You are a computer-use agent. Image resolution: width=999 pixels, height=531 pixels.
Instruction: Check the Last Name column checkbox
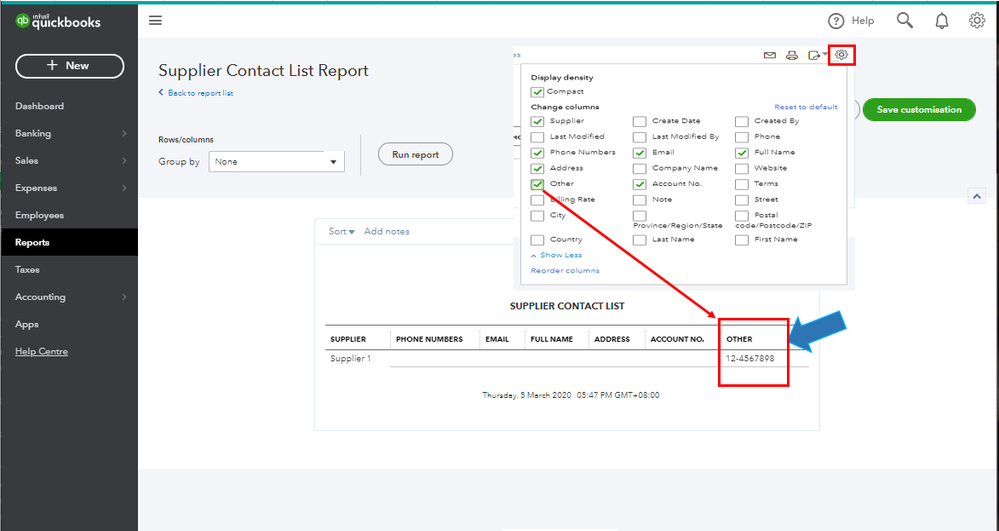click(x=640, y=240)
